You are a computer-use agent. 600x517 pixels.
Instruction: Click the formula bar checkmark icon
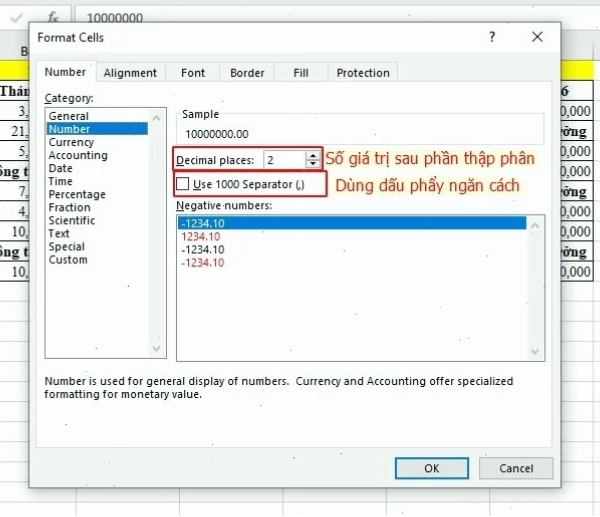tap(16, 18)
